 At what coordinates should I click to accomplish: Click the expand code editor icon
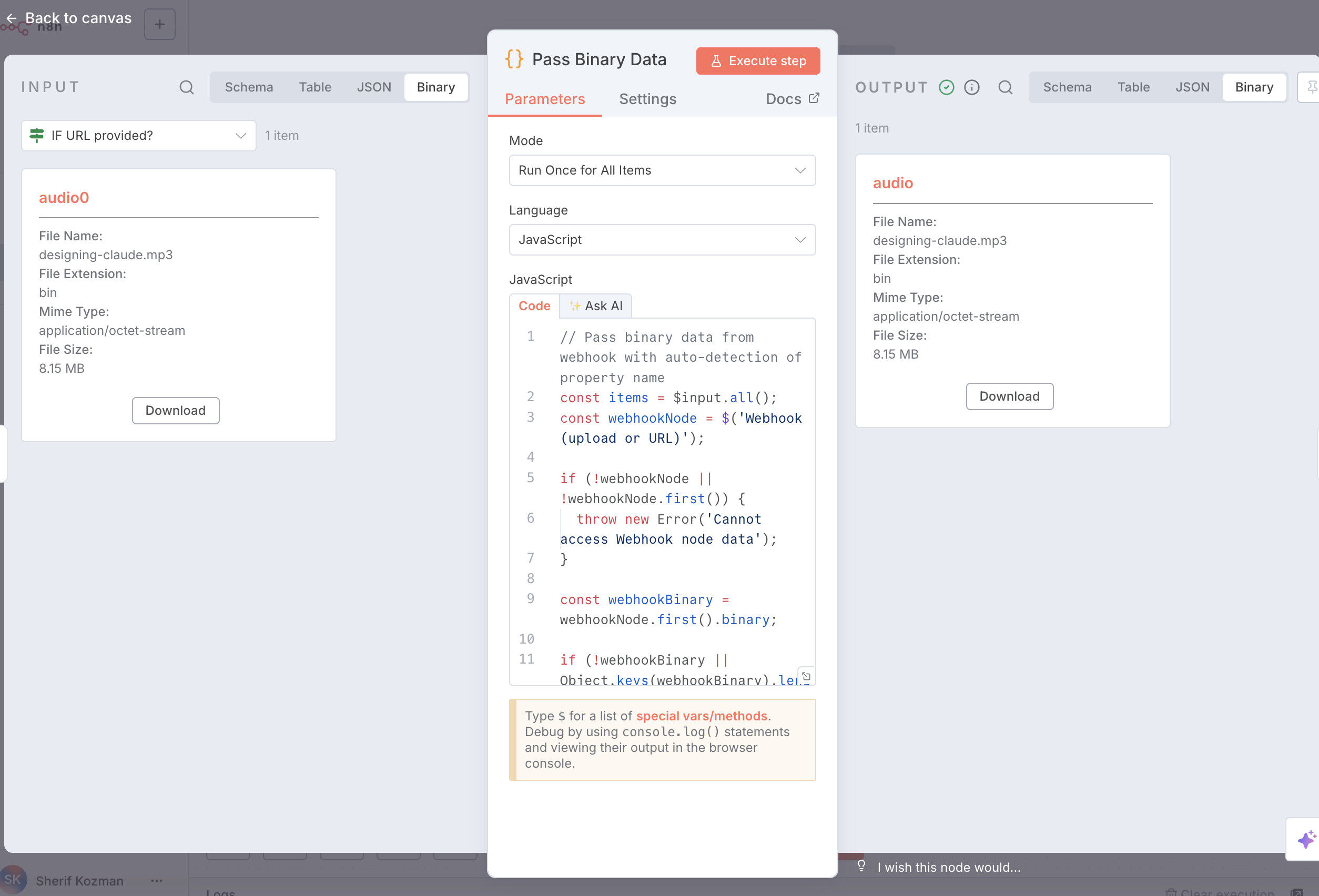tap(806, 676)
